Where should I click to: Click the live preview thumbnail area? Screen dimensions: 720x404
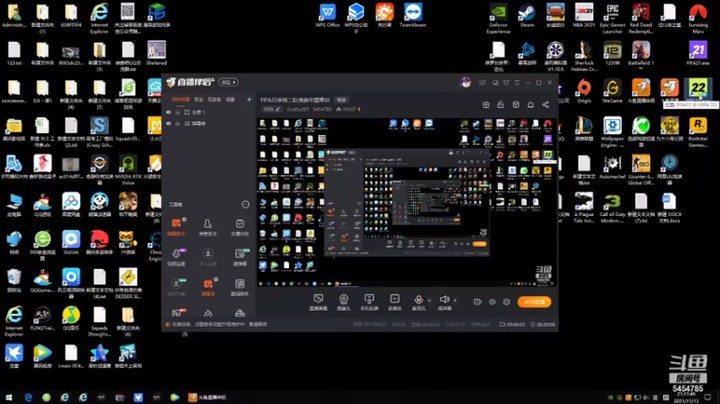coord(406,202)
